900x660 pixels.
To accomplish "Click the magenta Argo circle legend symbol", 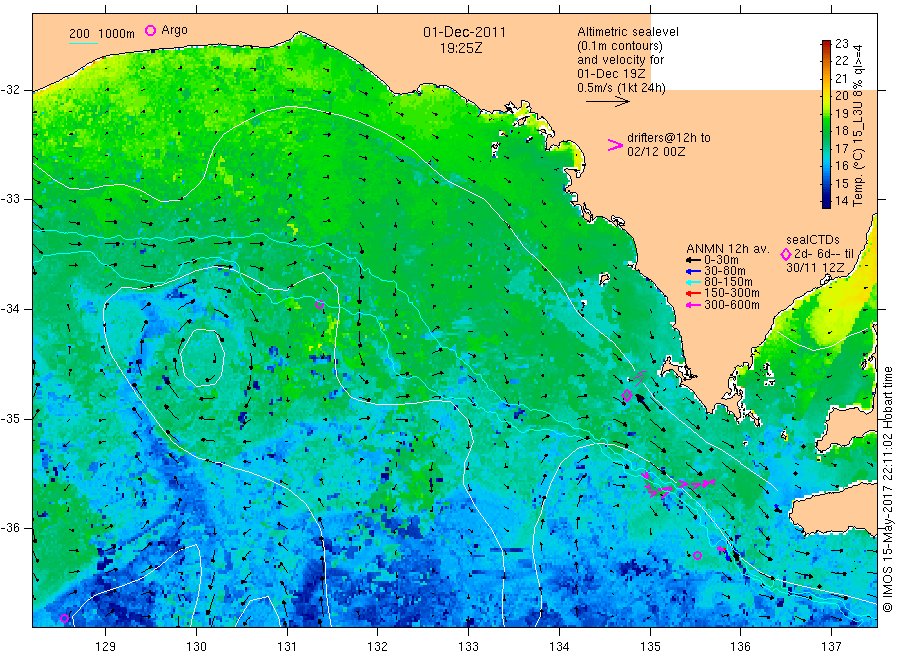I will [150, 30].
